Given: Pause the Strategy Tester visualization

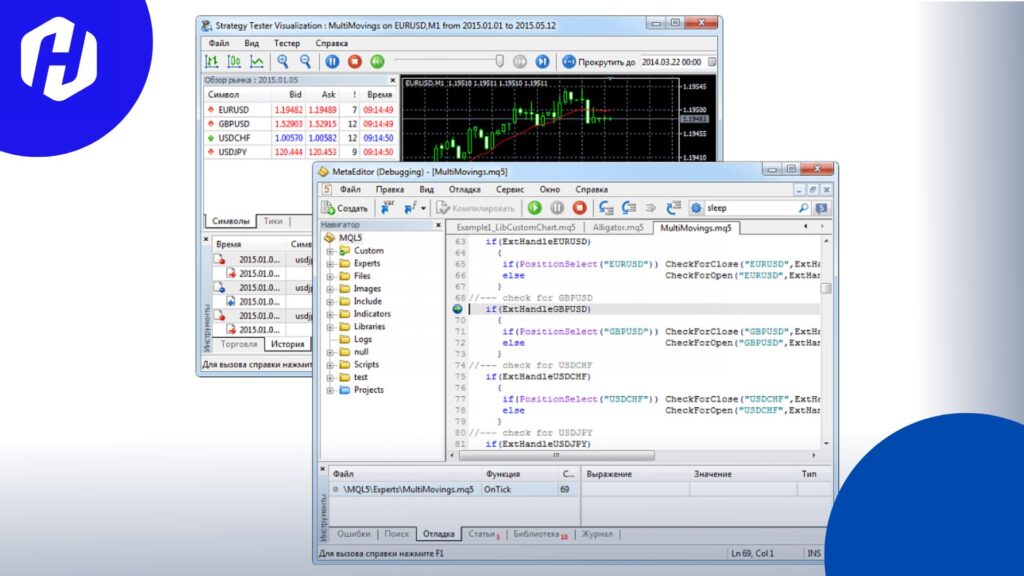Looking at the screenshot, I should point(332,61).
